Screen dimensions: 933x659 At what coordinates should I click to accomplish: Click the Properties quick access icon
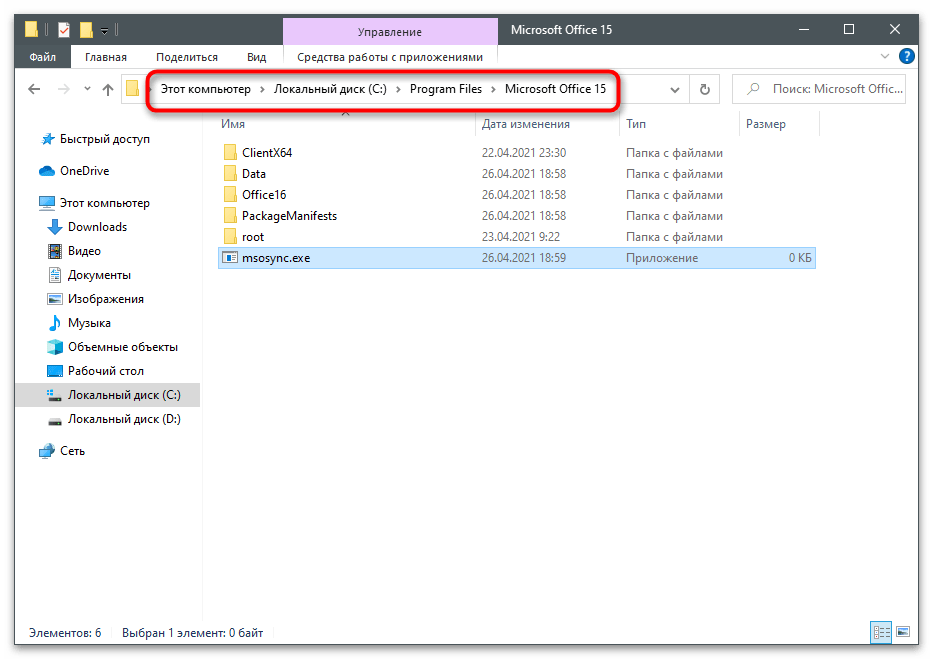pyautogui.click(x=64, y=29)
